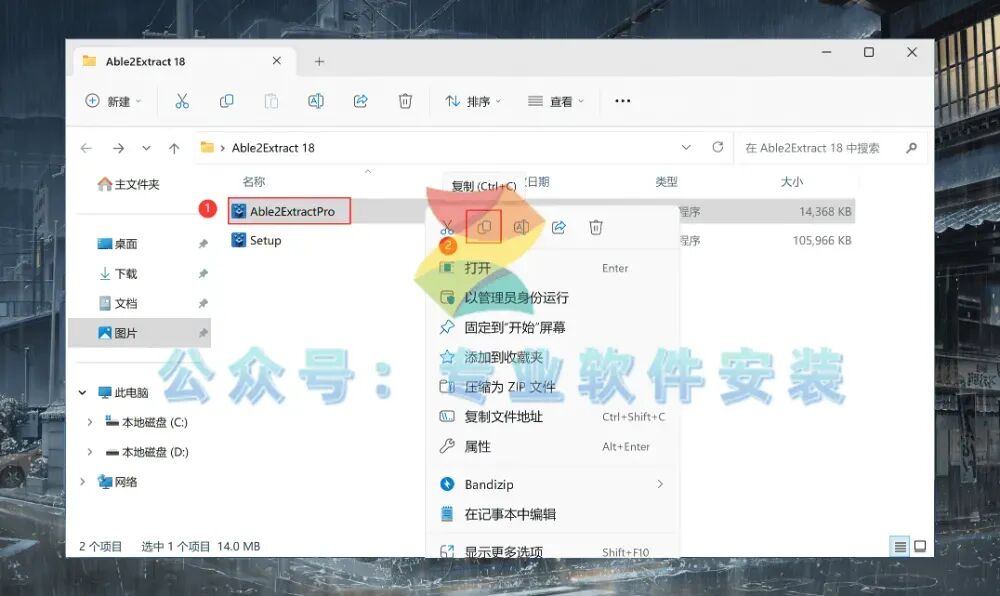Choose 显示更多选项 in context menu

click(552, 551)
